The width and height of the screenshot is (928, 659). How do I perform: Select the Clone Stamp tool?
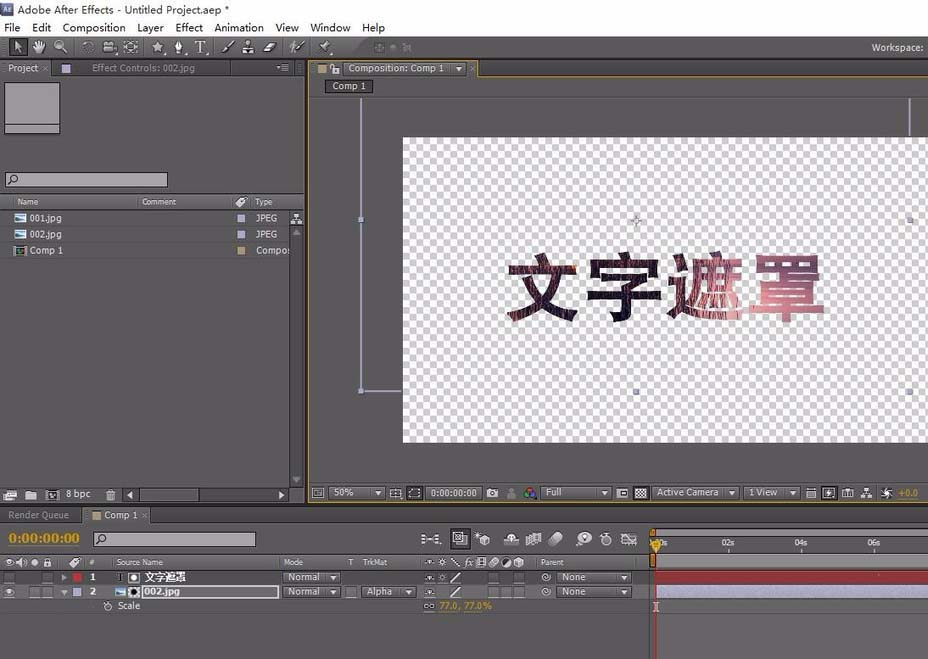[249, 46]
